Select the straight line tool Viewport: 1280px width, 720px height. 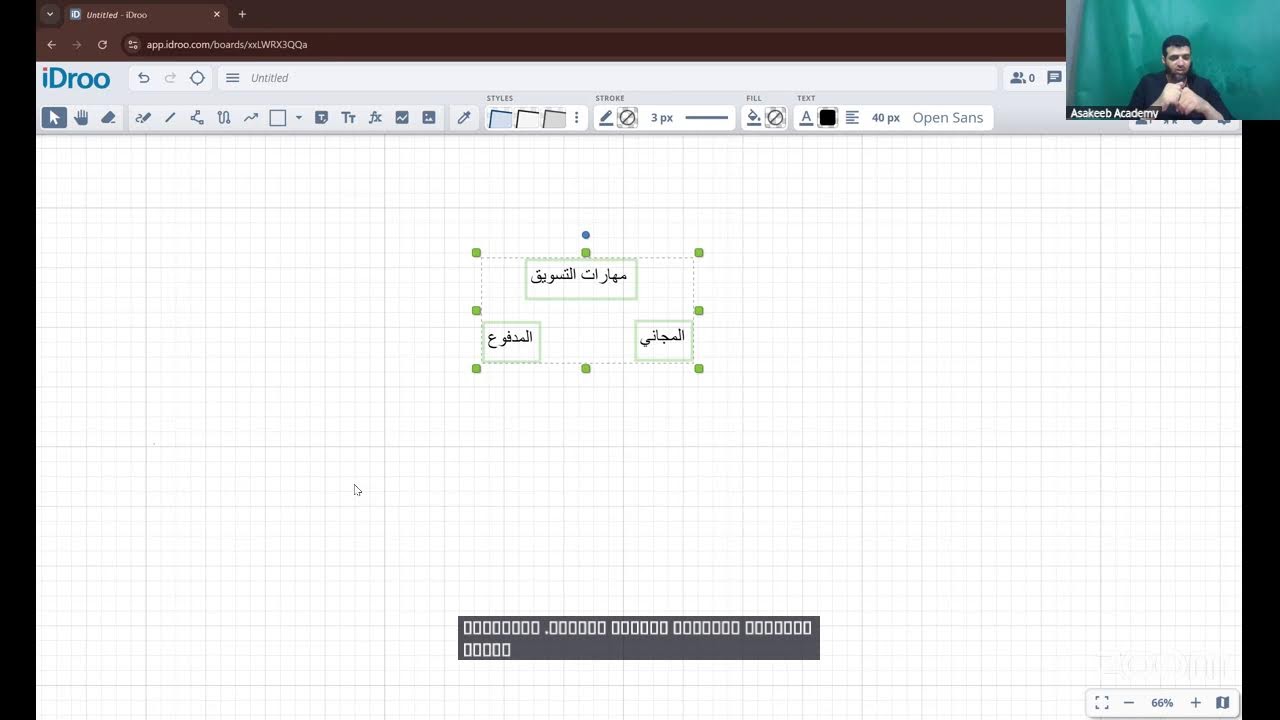coord(170,117)
